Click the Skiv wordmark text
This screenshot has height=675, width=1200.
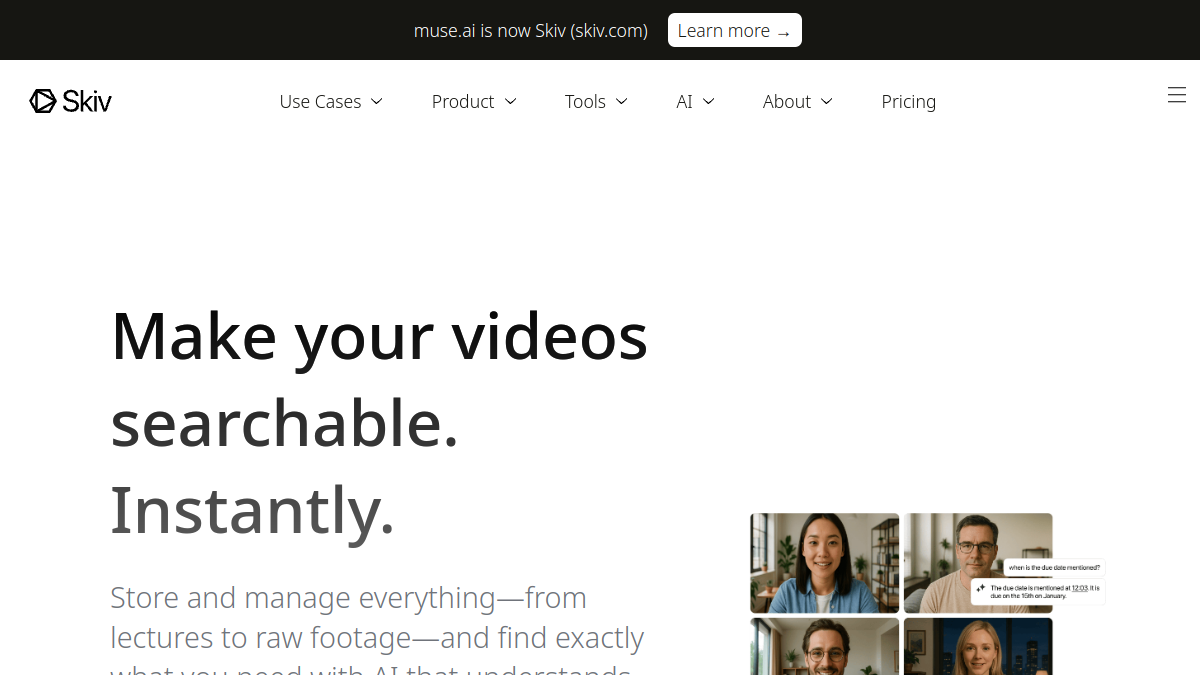click(x=87, y=101)
